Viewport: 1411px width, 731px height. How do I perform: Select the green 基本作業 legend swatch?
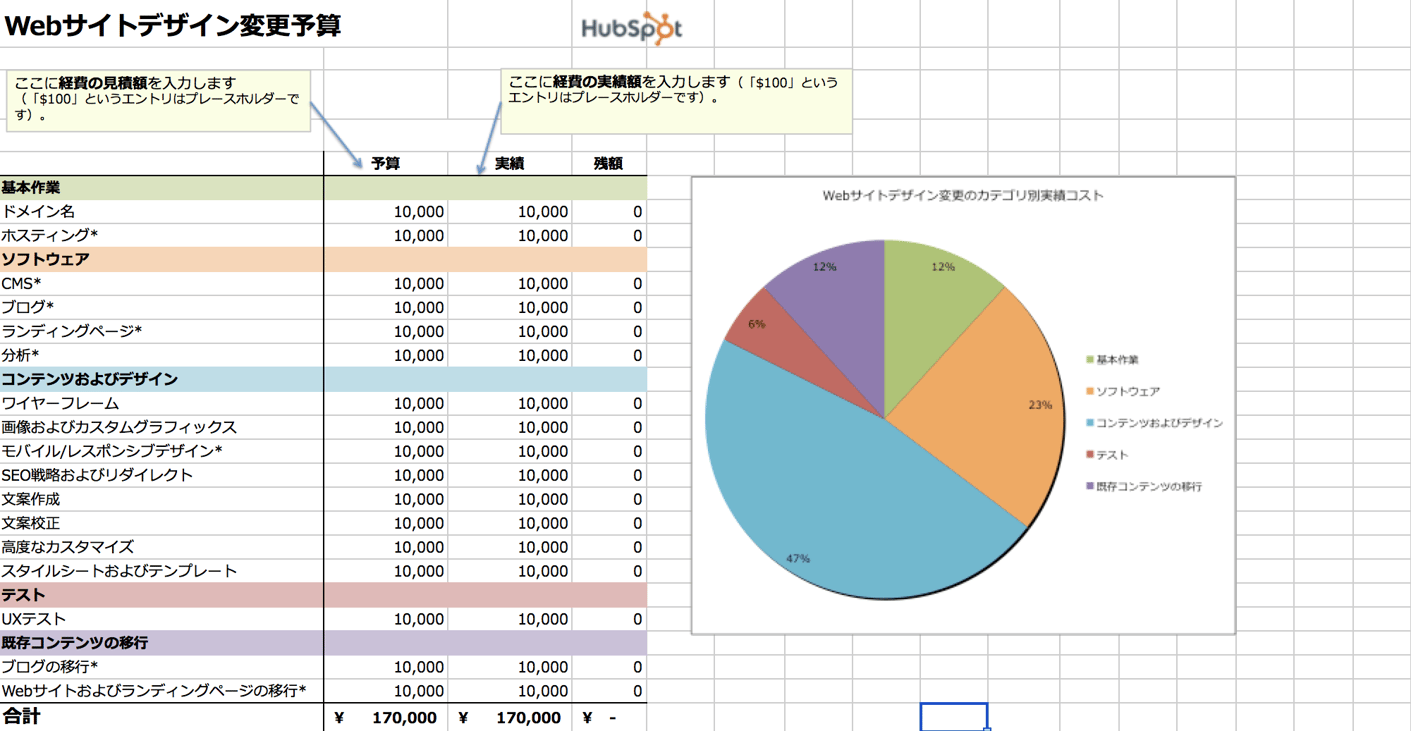(x=1090, y=360)
